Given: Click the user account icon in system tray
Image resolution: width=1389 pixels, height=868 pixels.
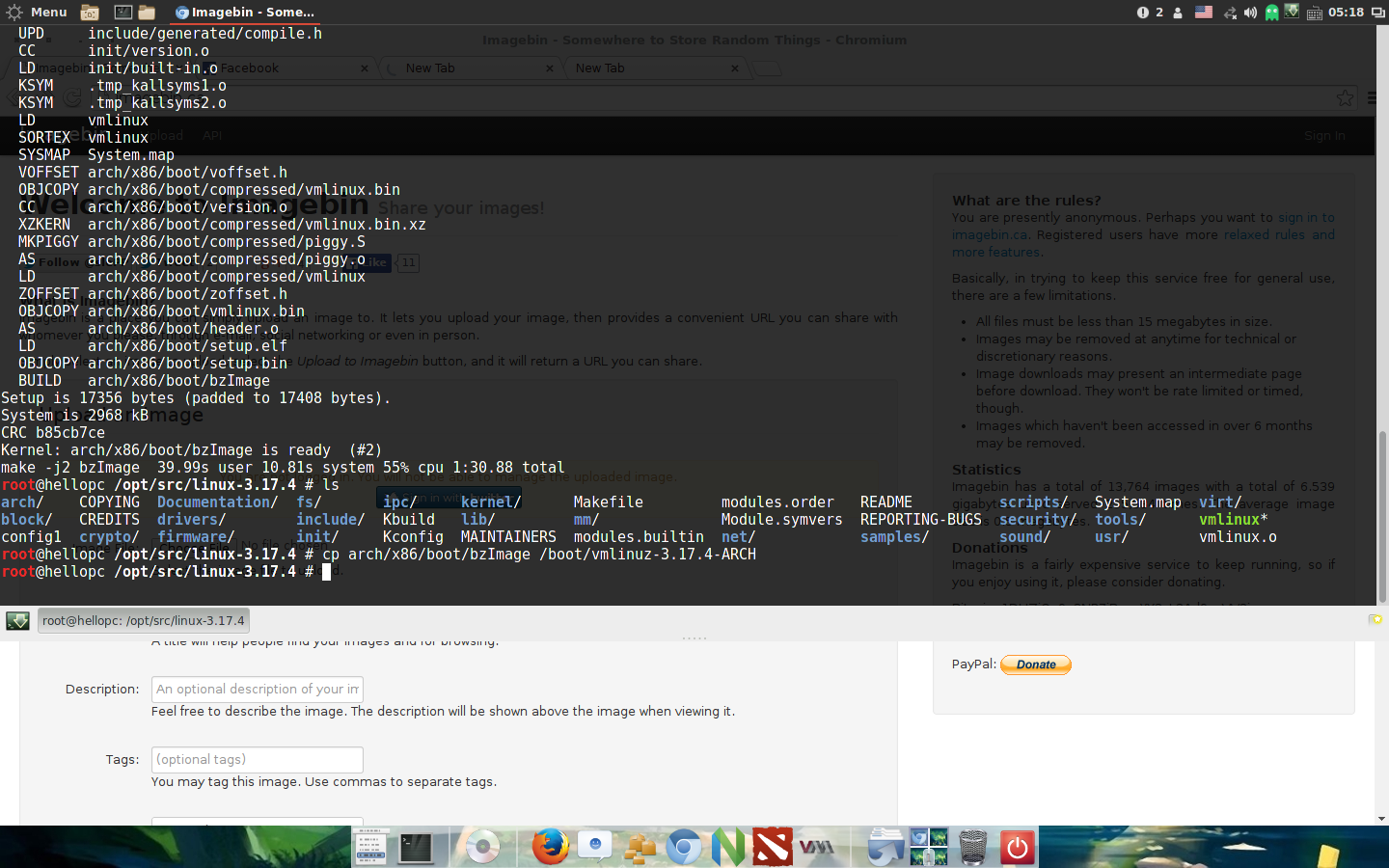Looking at the screenshot, I should tap(1178, 13).
